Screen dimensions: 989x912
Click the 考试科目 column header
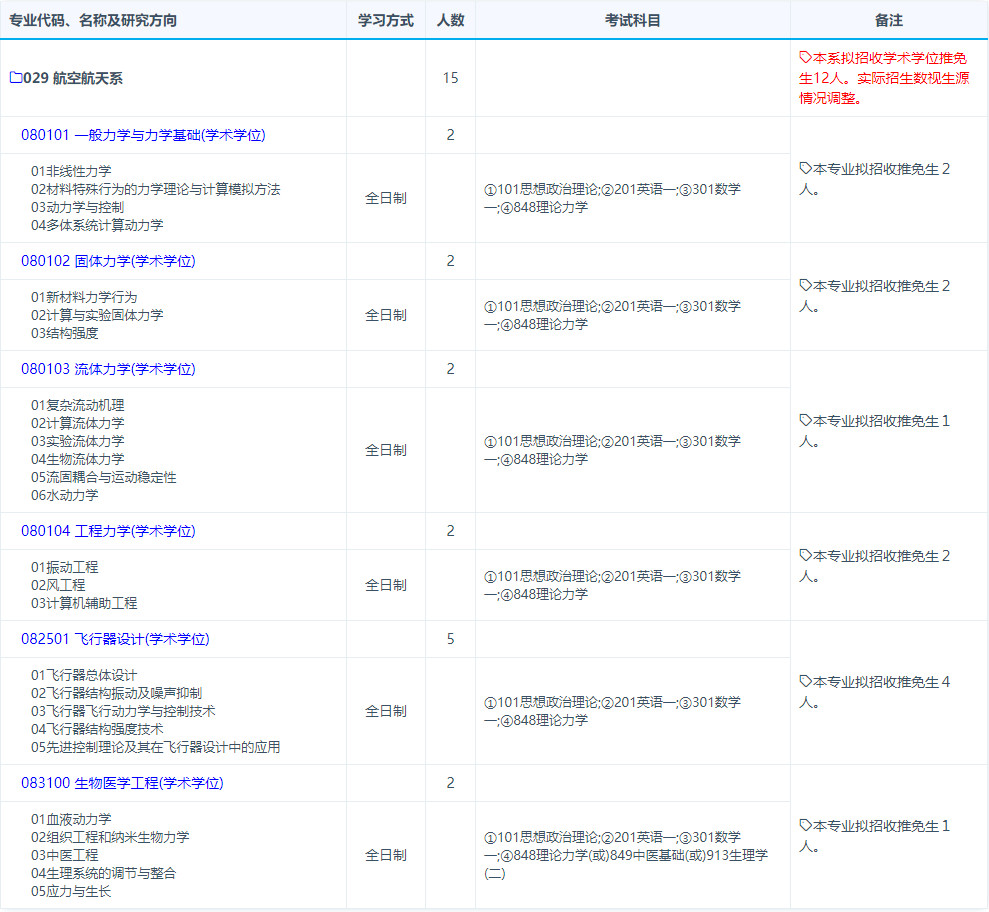click(x=632, y=20)
